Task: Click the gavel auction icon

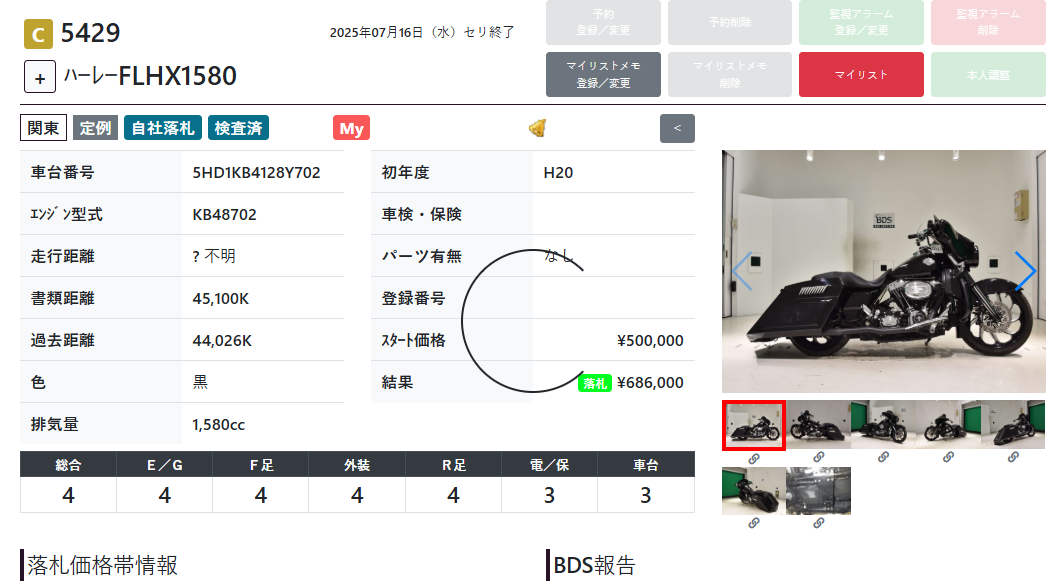Action: (x=538, y=128)
